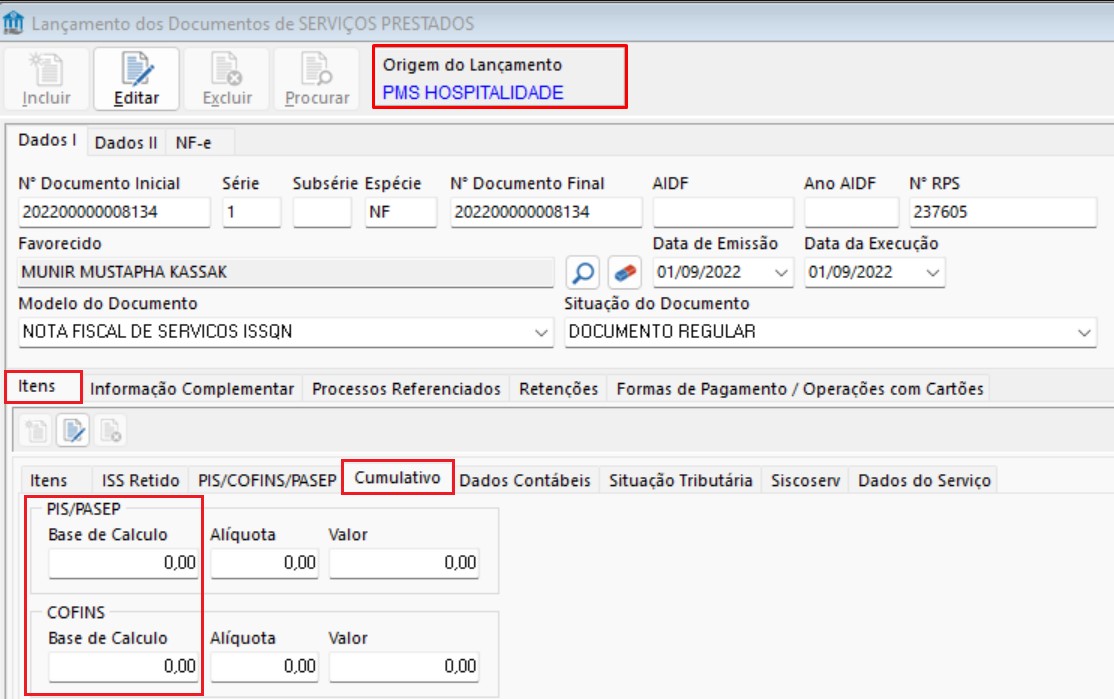Click the Nº Documento Inicial field
The width and height of the screenshot is (1114, 699).
114,212
